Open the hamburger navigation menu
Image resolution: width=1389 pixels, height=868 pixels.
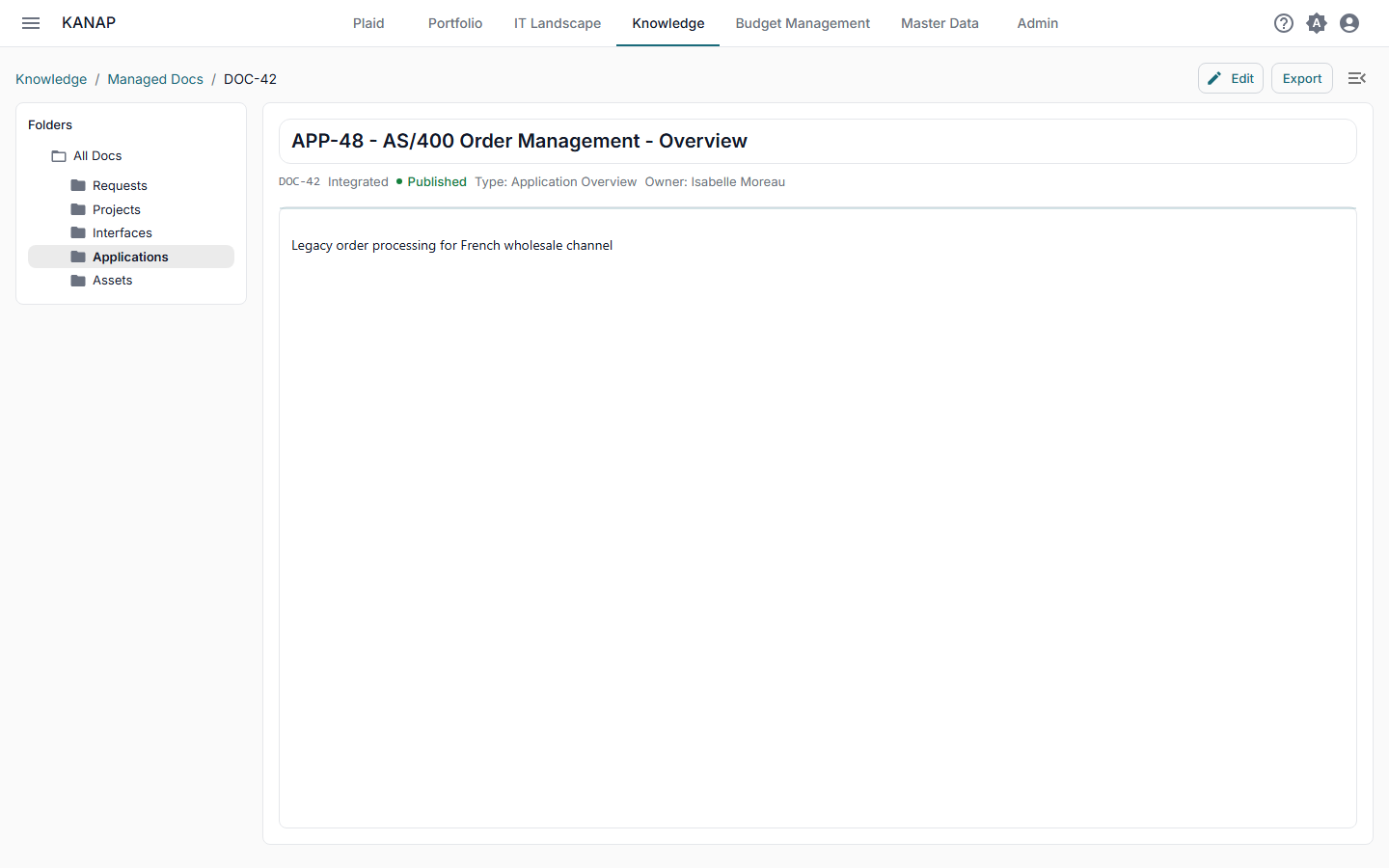click(31, 23)
